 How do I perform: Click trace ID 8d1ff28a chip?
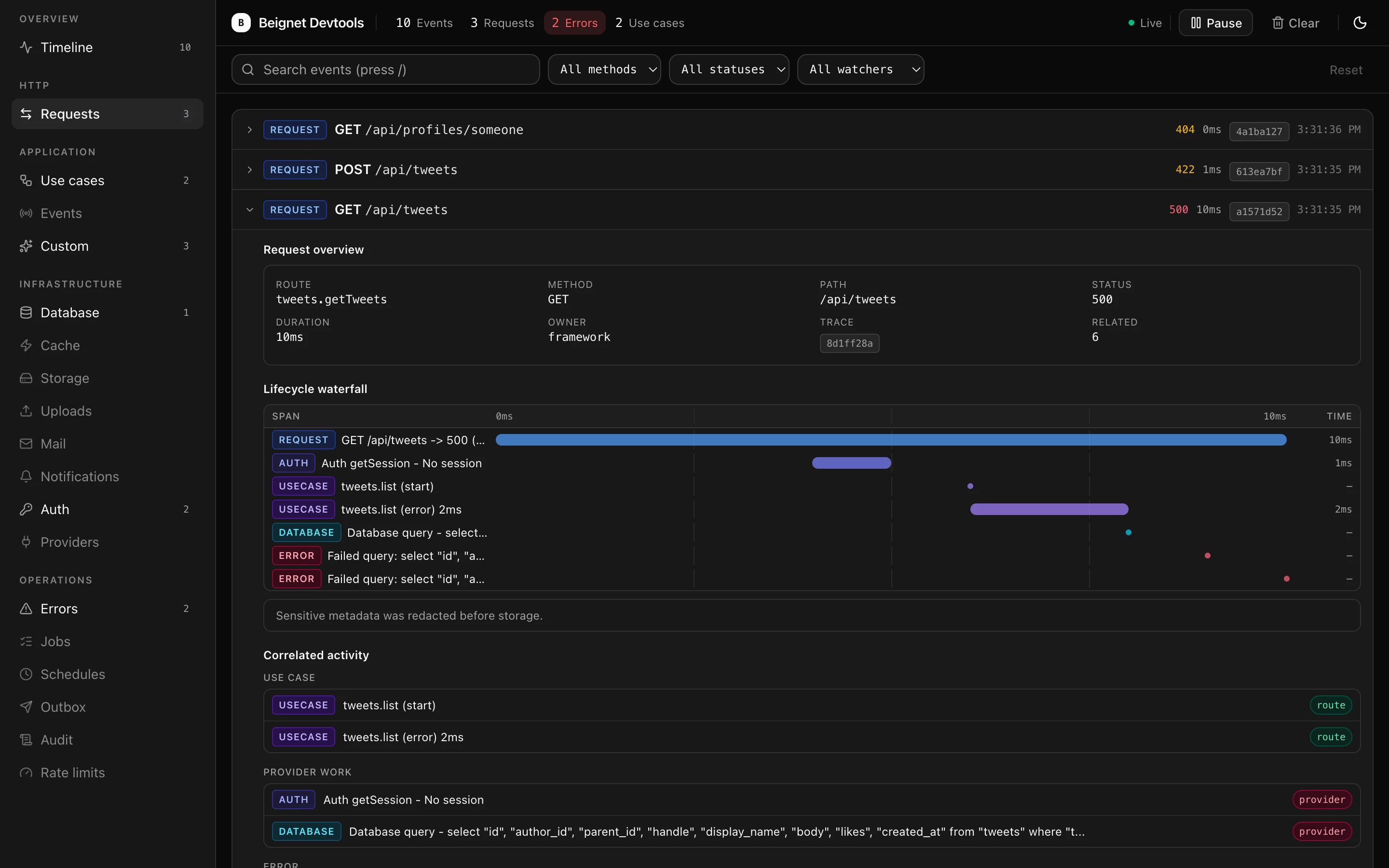click(849, 343)
